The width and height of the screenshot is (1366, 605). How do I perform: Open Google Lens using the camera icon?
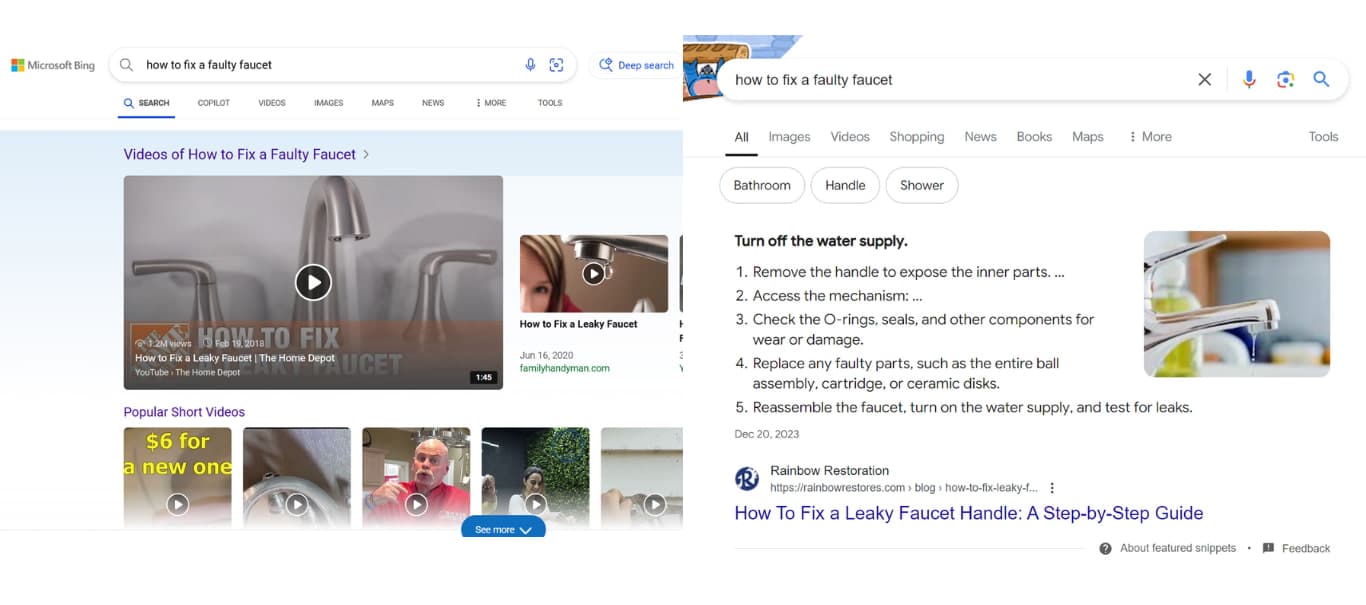pos(1285,79)
